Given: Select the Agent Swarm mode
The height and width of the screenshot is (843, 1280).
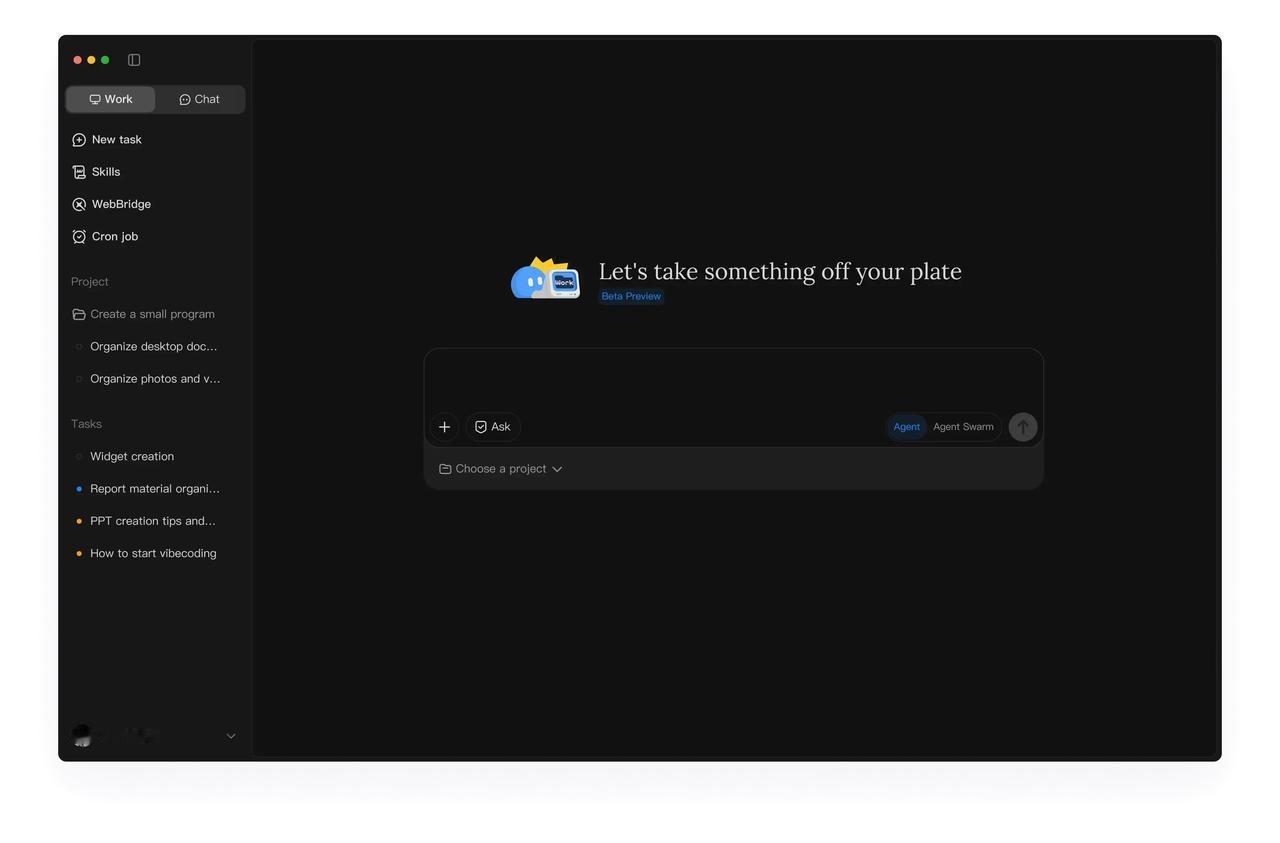Looking at the screenshot, I should click(x=963, y=427).
